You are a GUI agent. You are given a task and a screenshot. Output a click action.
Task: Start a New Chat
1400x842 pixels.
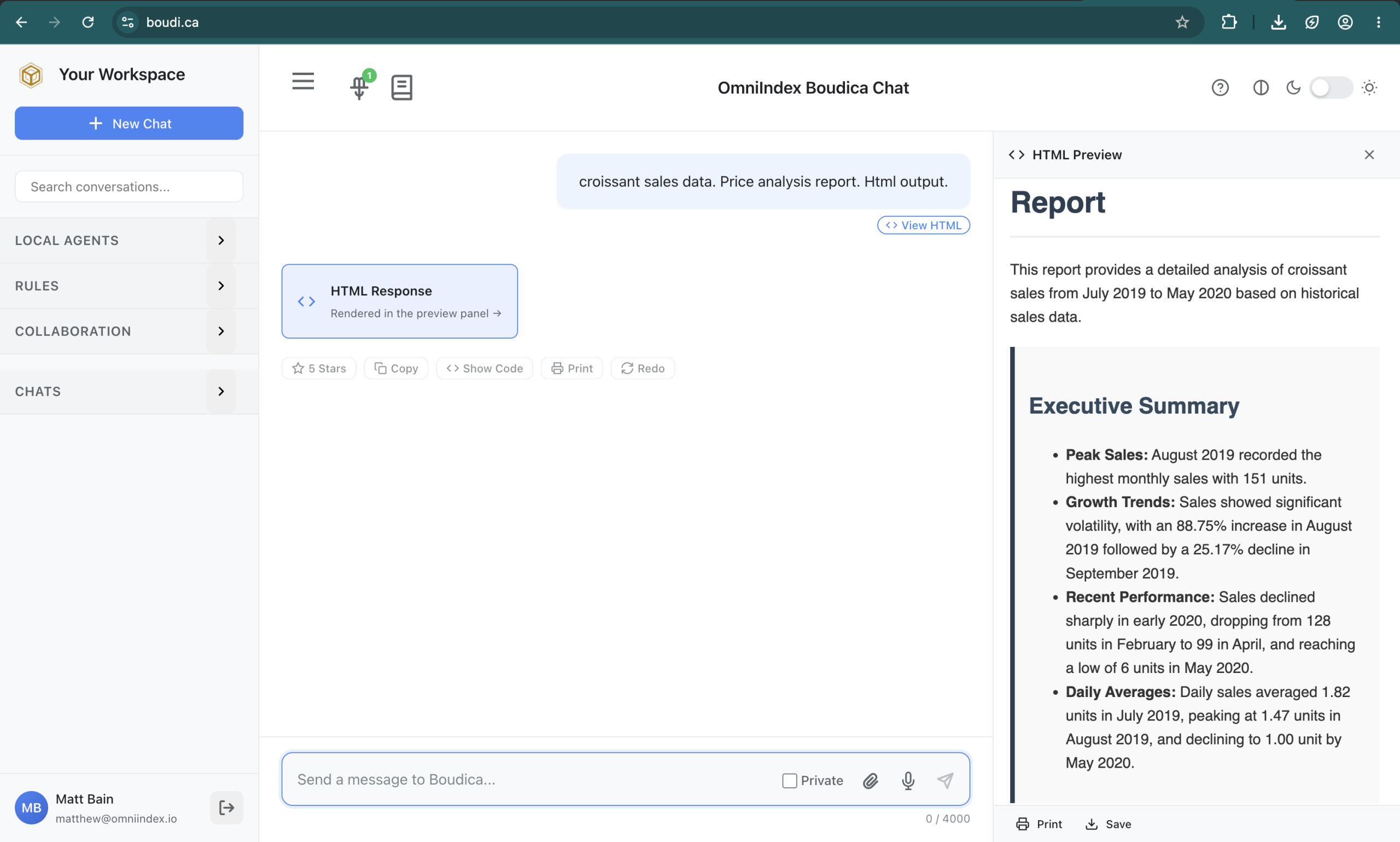[x=129, y=123]
